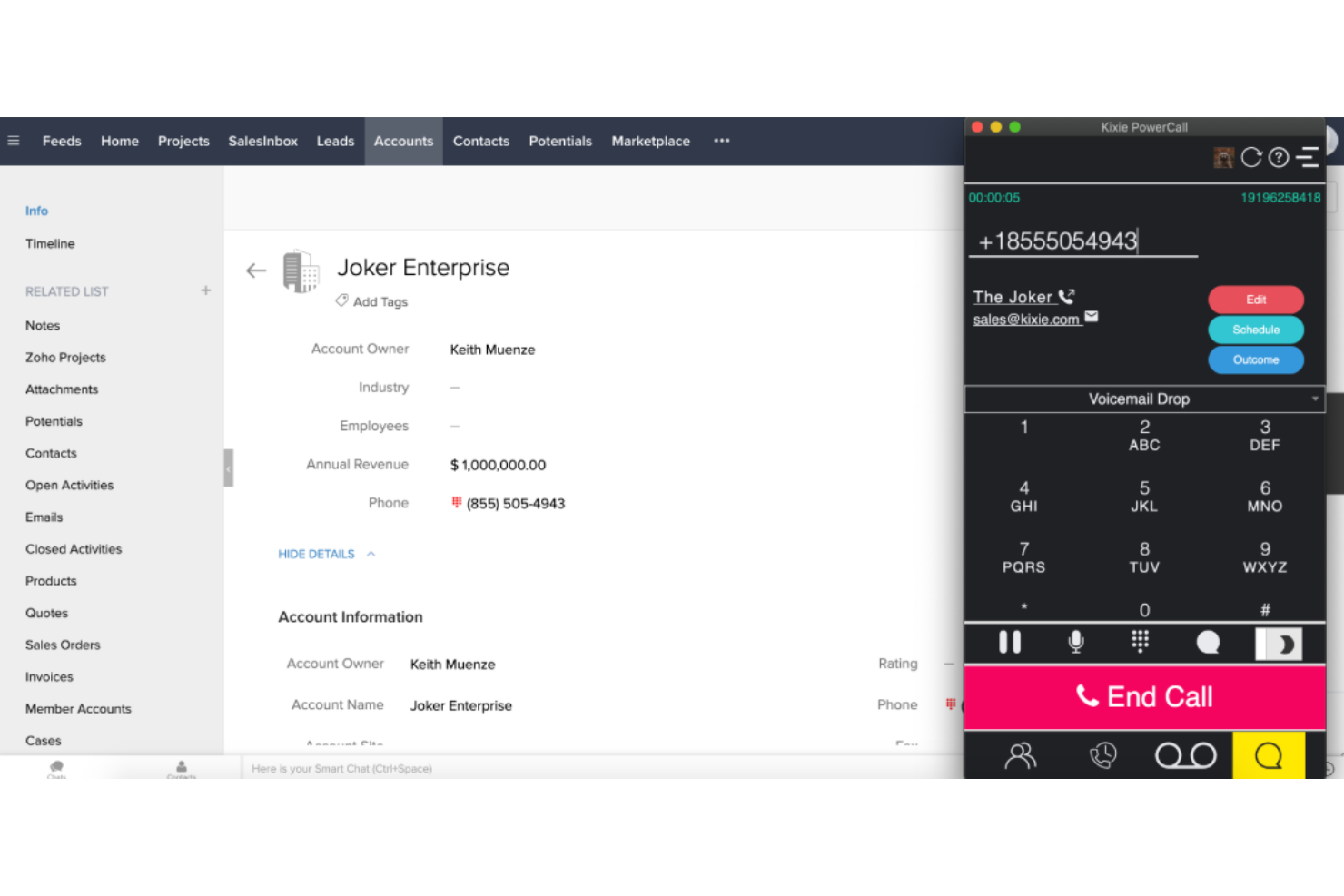End the current call
The width and height of the screenshot is (1344, 896).
(x=1144, y=697)
